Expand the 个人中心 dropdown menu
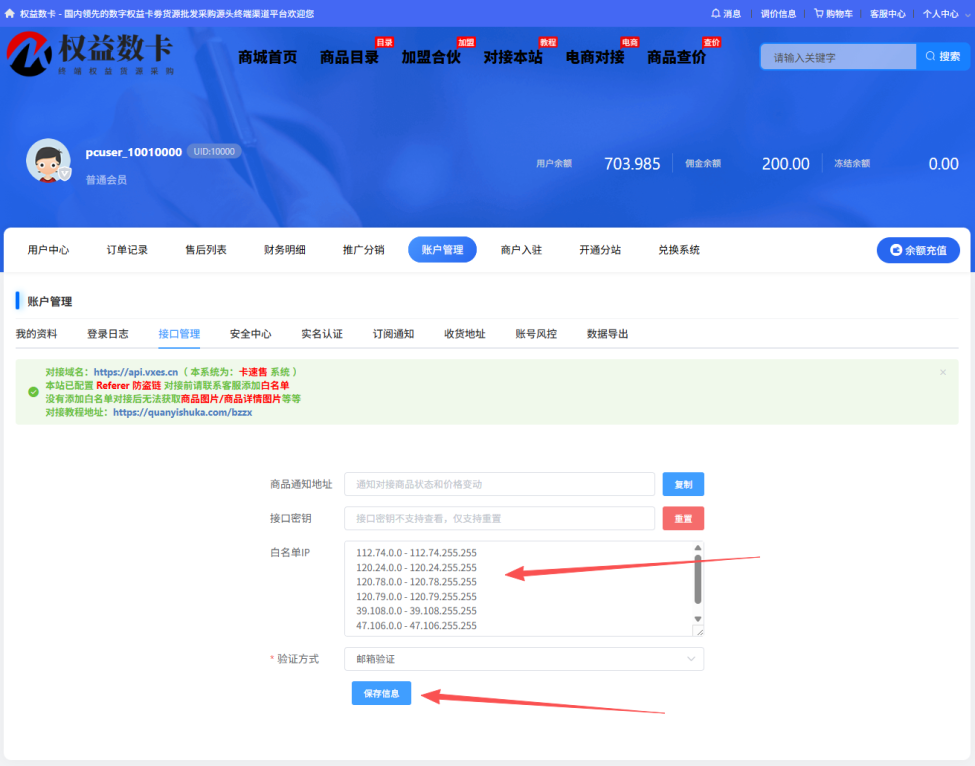 945,14
